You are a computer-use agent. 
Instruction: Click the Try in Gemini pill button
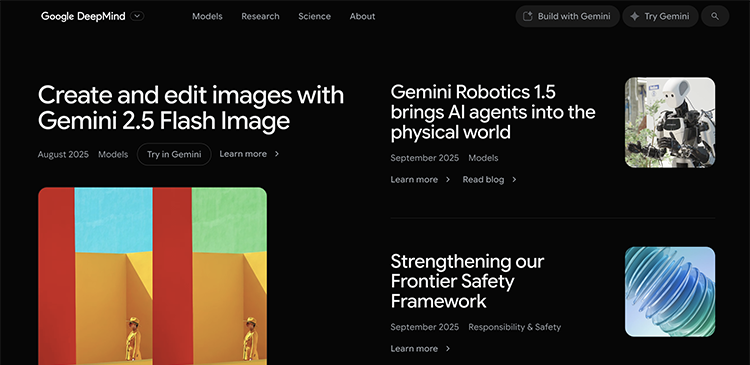[174, 155]
